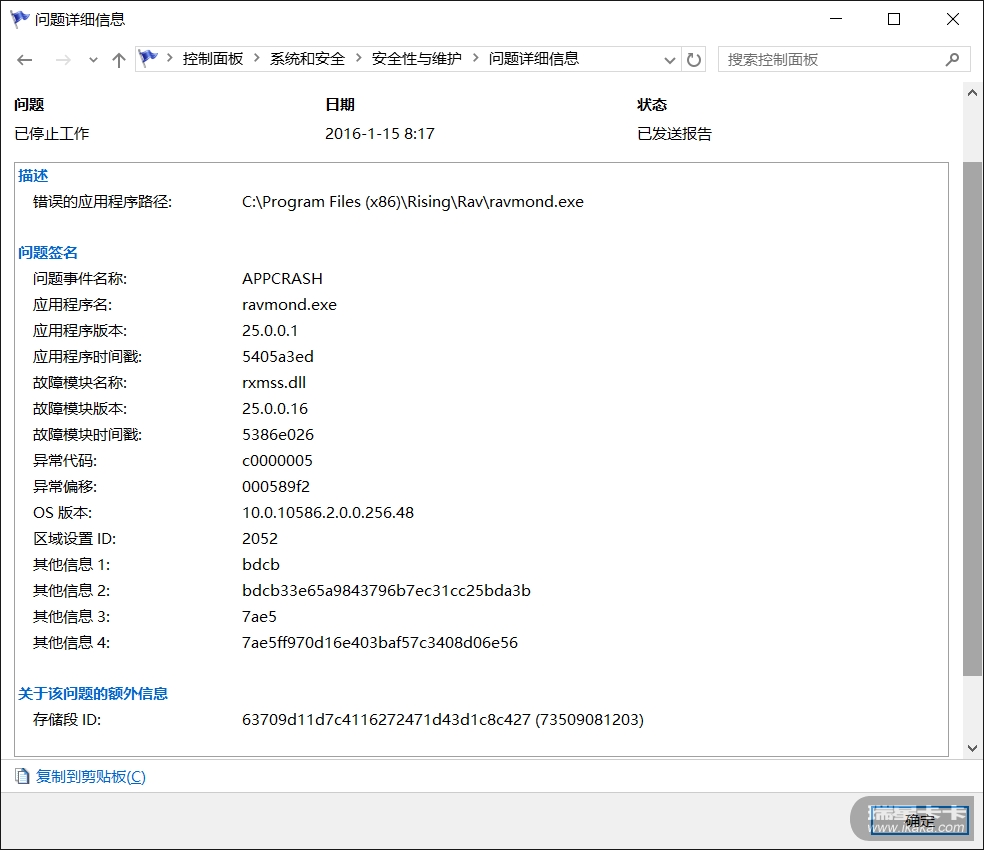Click the 搜索控制面板 search field

(x=830, y=59)
